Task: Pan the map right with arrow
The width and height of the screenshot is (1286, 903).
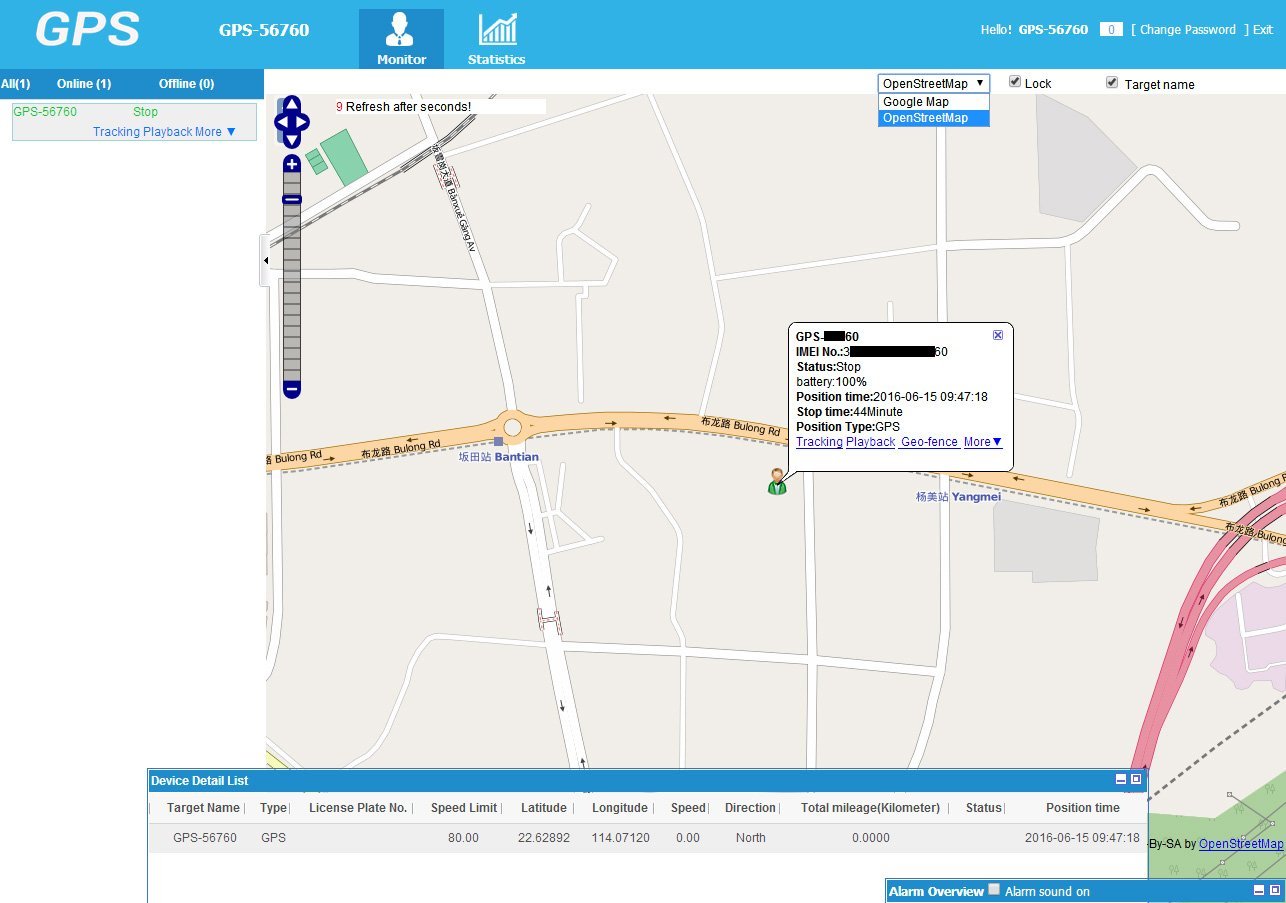Action: click(x=303, y=123)
